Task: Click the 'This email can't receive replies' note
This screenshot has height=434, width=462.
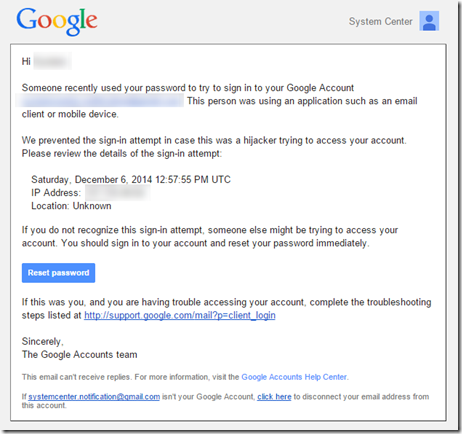Action: click(185, 377)
